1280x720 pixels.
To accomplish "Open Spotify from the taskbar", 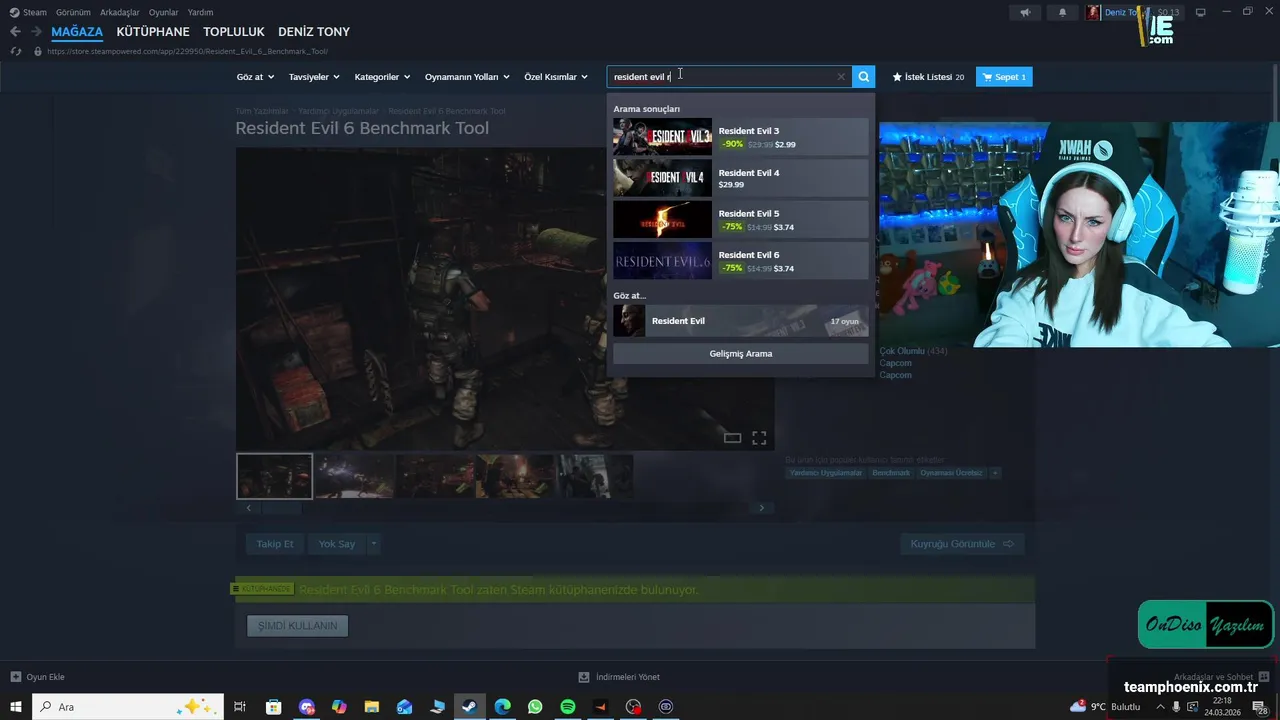I will [568, 707].
